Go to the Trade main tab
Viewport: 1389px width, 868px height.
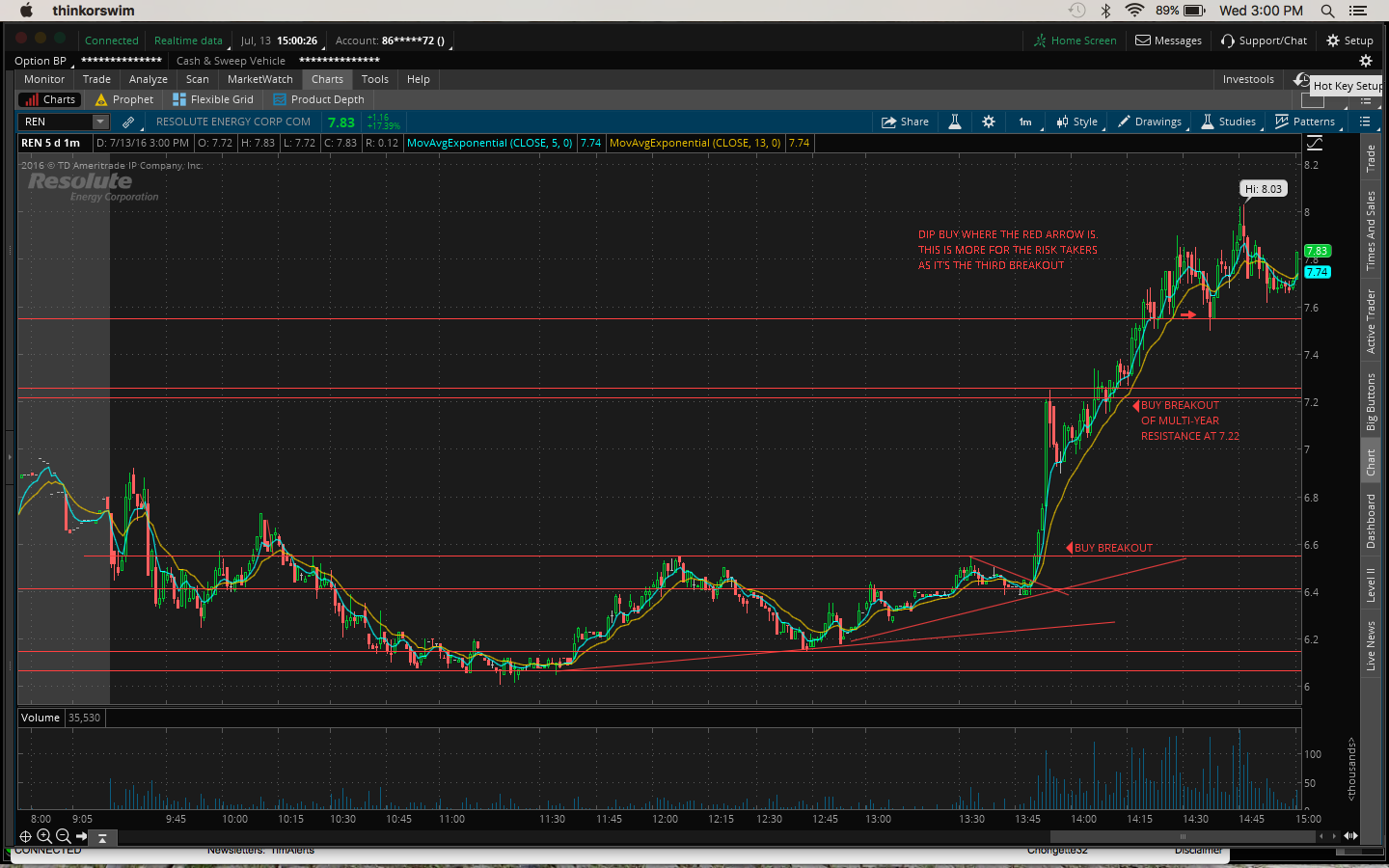(x=96, y=79)
